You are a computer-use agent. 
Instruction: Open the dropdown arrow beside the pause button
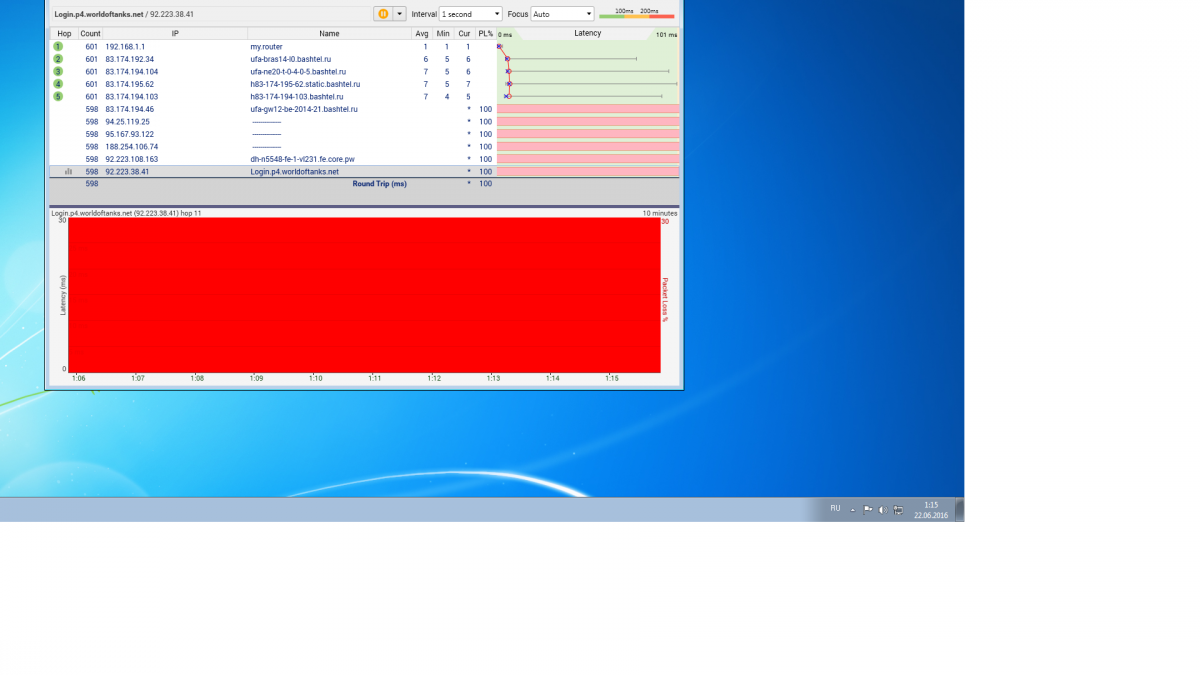pyautogui.click(x=400, y=14)
